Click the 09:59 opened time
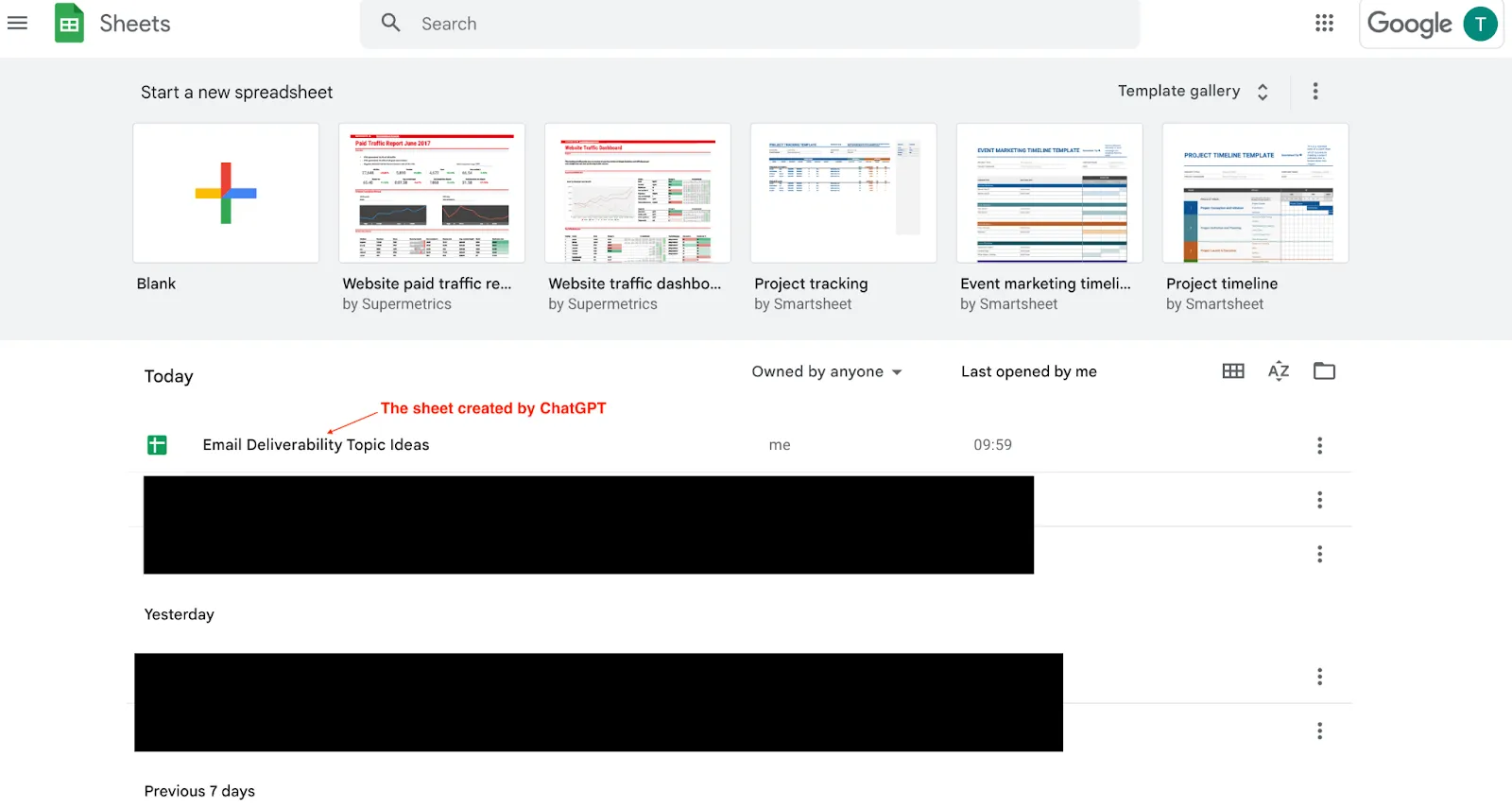This screenshot has width=1512, height=808. click(993, 445)
